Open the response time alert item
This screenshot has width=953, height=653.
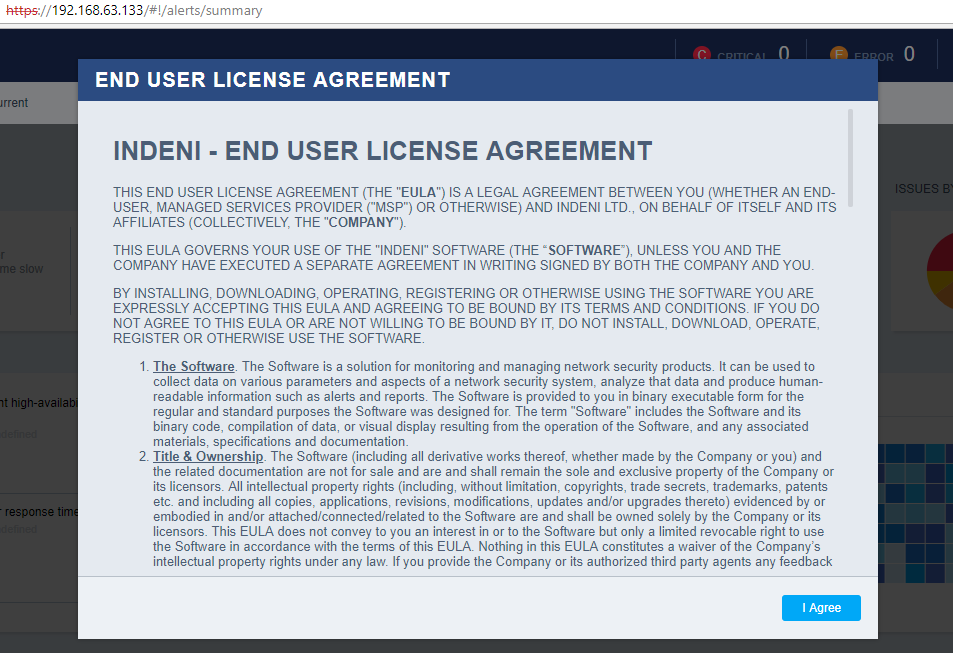point(38,512)
